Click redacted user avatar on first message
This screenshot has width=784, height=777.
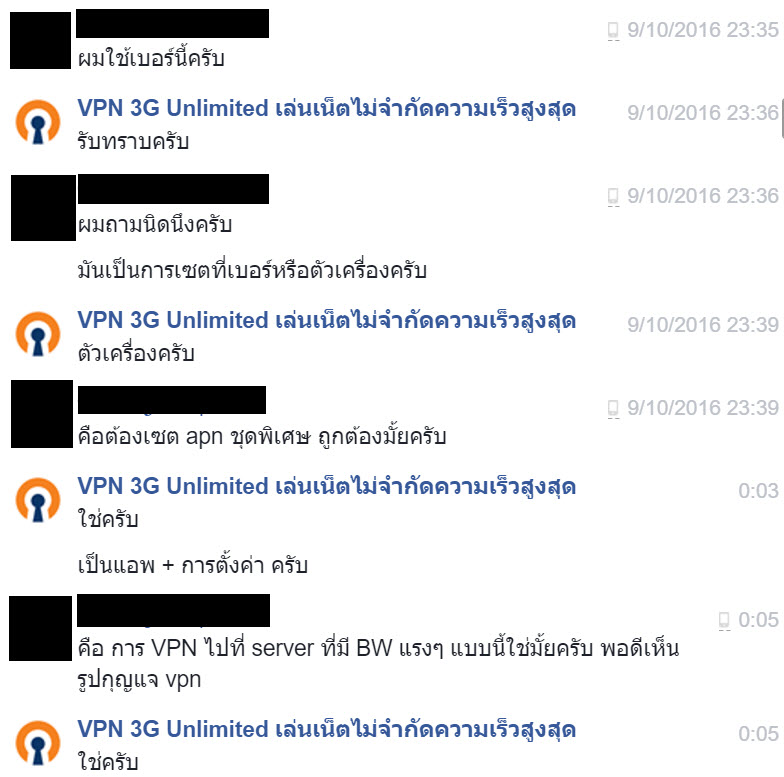[x=40, y=40]
